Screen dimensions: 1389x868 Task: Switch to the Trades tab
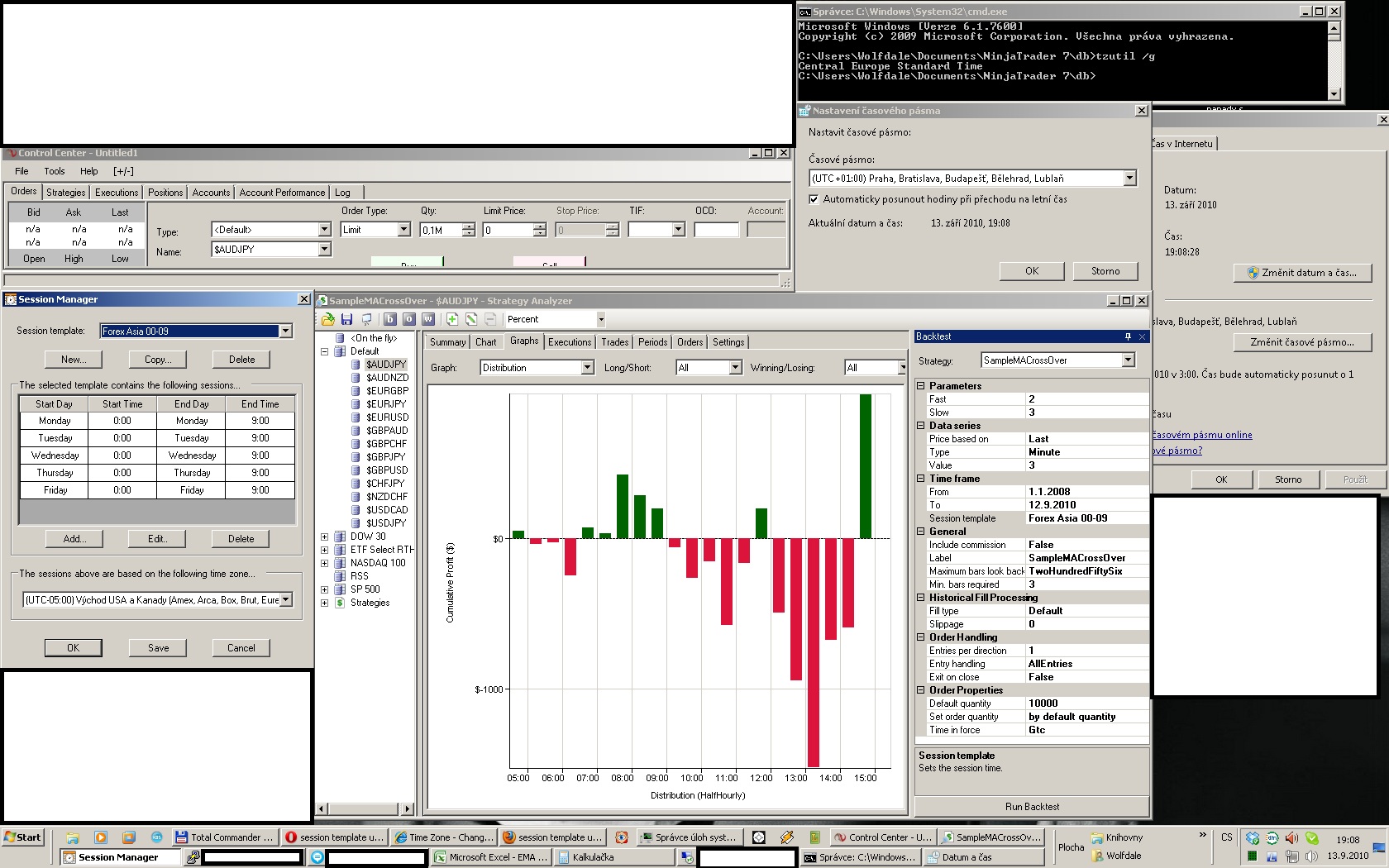[615, 342]
